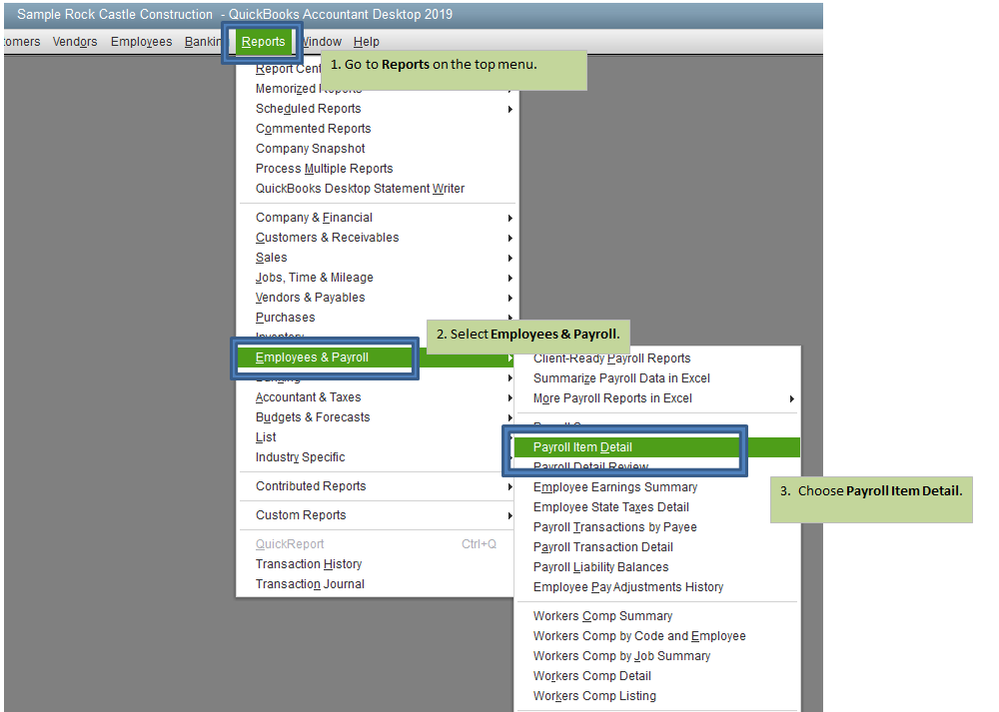Image resolution: width=999 pixels, height=712 pixels.
Task: Open Company Snapshot
Action: pos(376,148)
